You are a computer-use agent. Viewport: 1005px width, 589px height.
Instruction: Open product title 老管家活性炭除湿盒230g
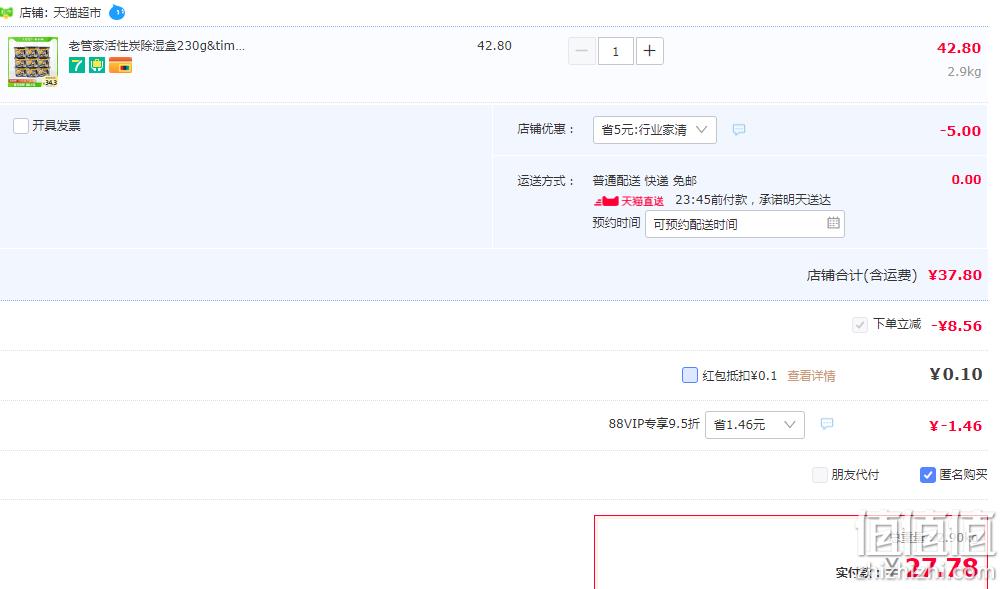pyautogui.click(x=156, y=46)
